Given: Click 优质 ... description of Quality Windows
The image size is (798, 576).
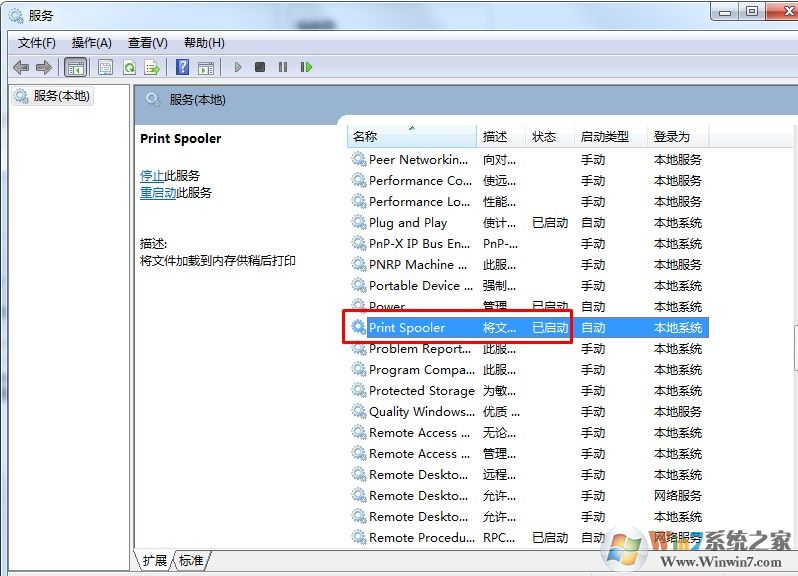Looking at the screenshot, I should point(501,412).
